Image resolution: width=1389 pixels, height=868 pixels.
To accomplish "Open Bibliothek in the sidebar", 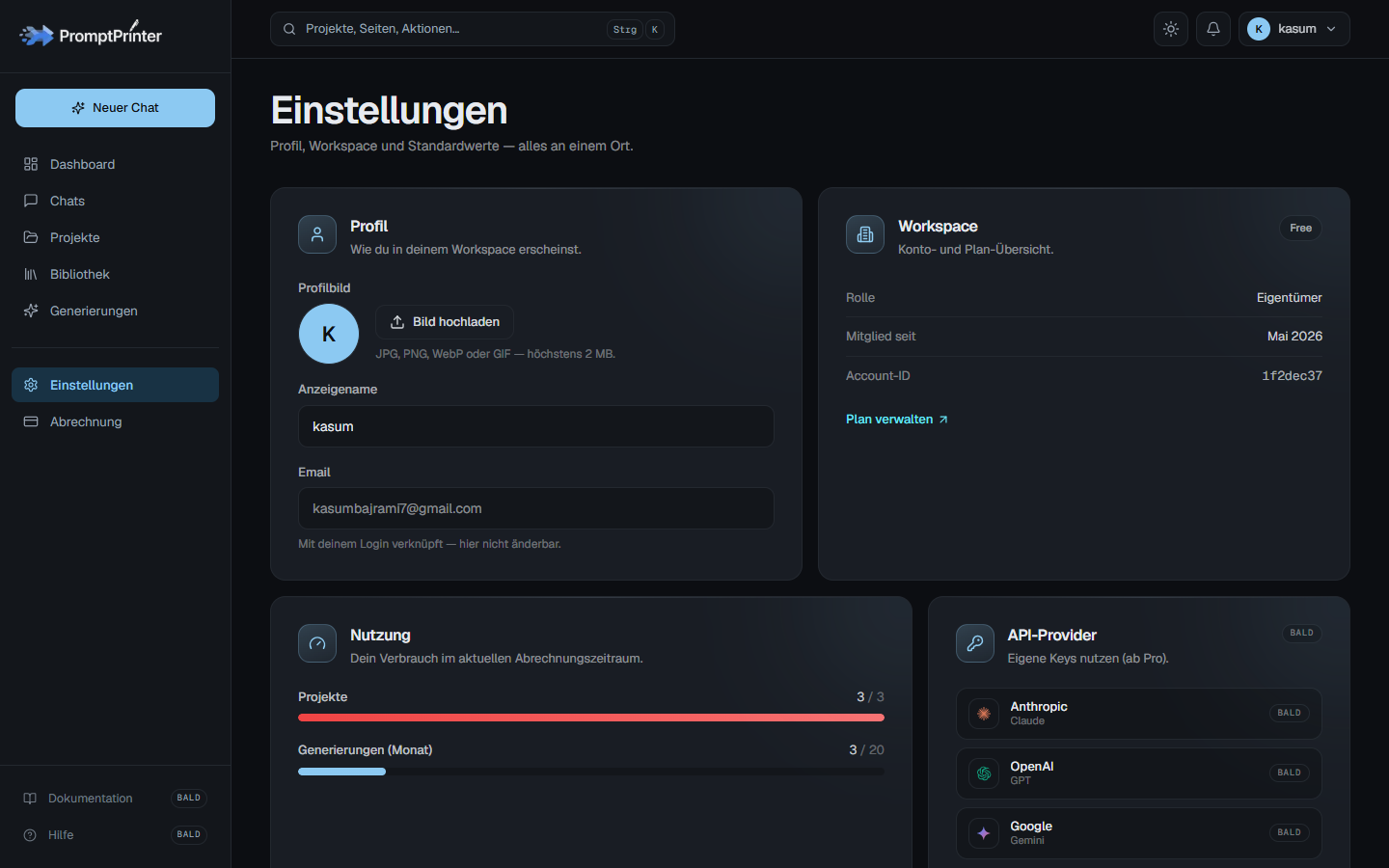I will click(115, 274).
